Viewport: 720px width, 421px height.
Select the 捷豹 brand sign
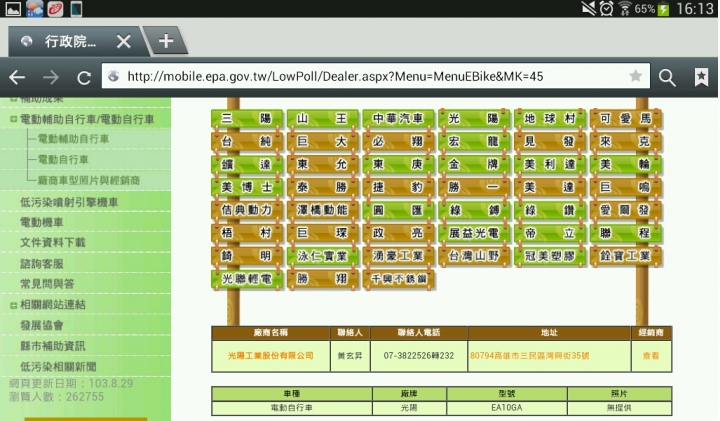coord(398,187)
